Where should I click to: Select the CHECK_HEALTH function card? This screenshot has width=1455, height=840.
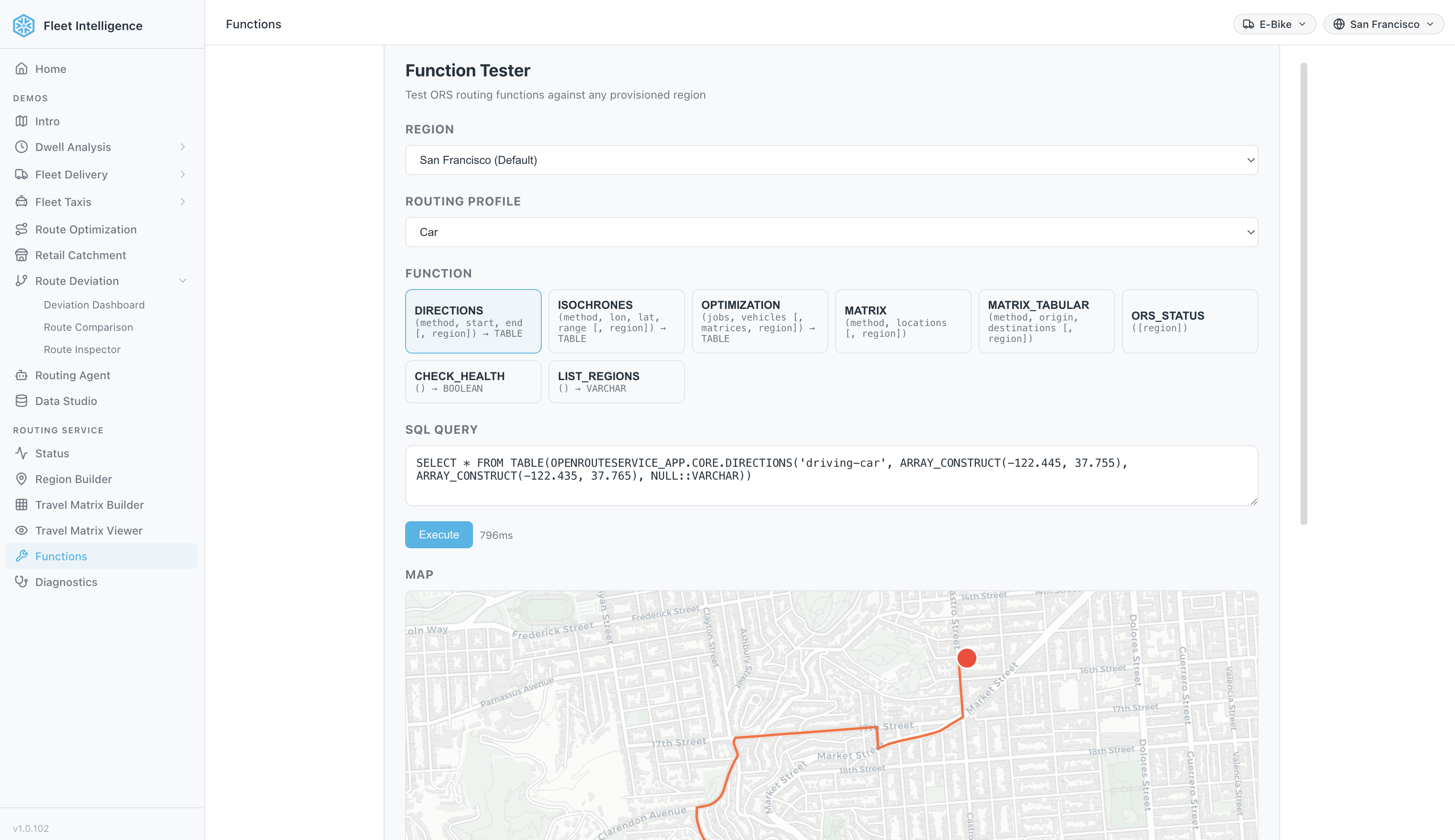coord(473,381)
